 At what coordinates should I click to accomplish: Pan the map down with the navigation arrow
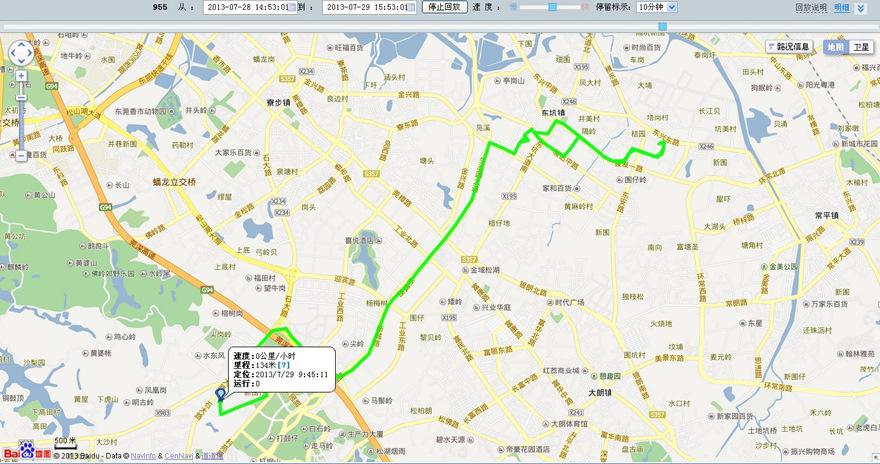[x=21, y=61]
